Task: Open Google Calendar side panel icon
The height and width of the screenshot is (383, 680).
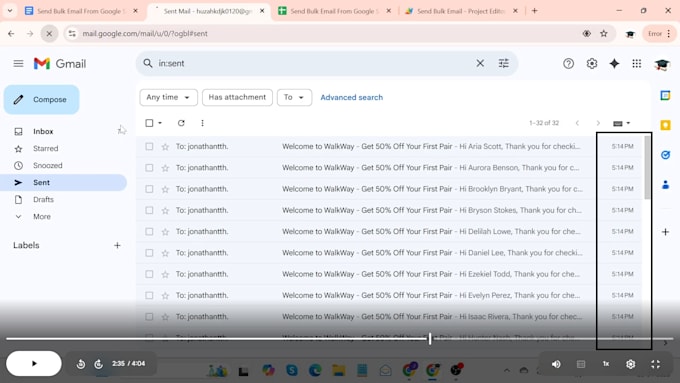Action: 665,95
